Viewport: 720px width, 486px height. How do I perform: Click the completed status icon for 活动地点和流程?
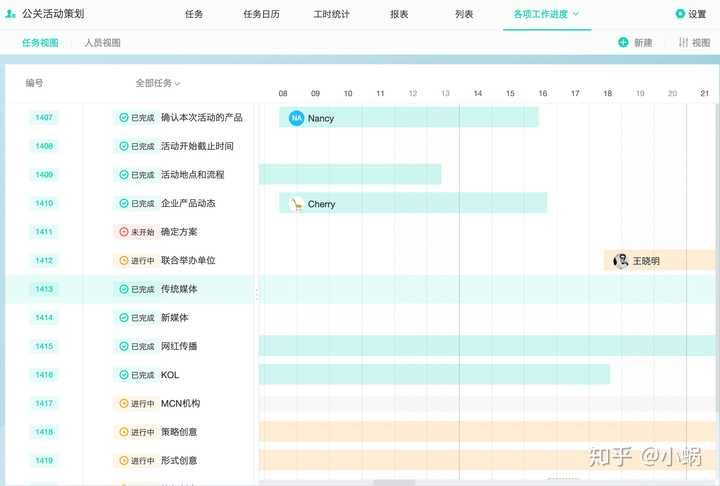pyautogui.click(x=124, y=175)
